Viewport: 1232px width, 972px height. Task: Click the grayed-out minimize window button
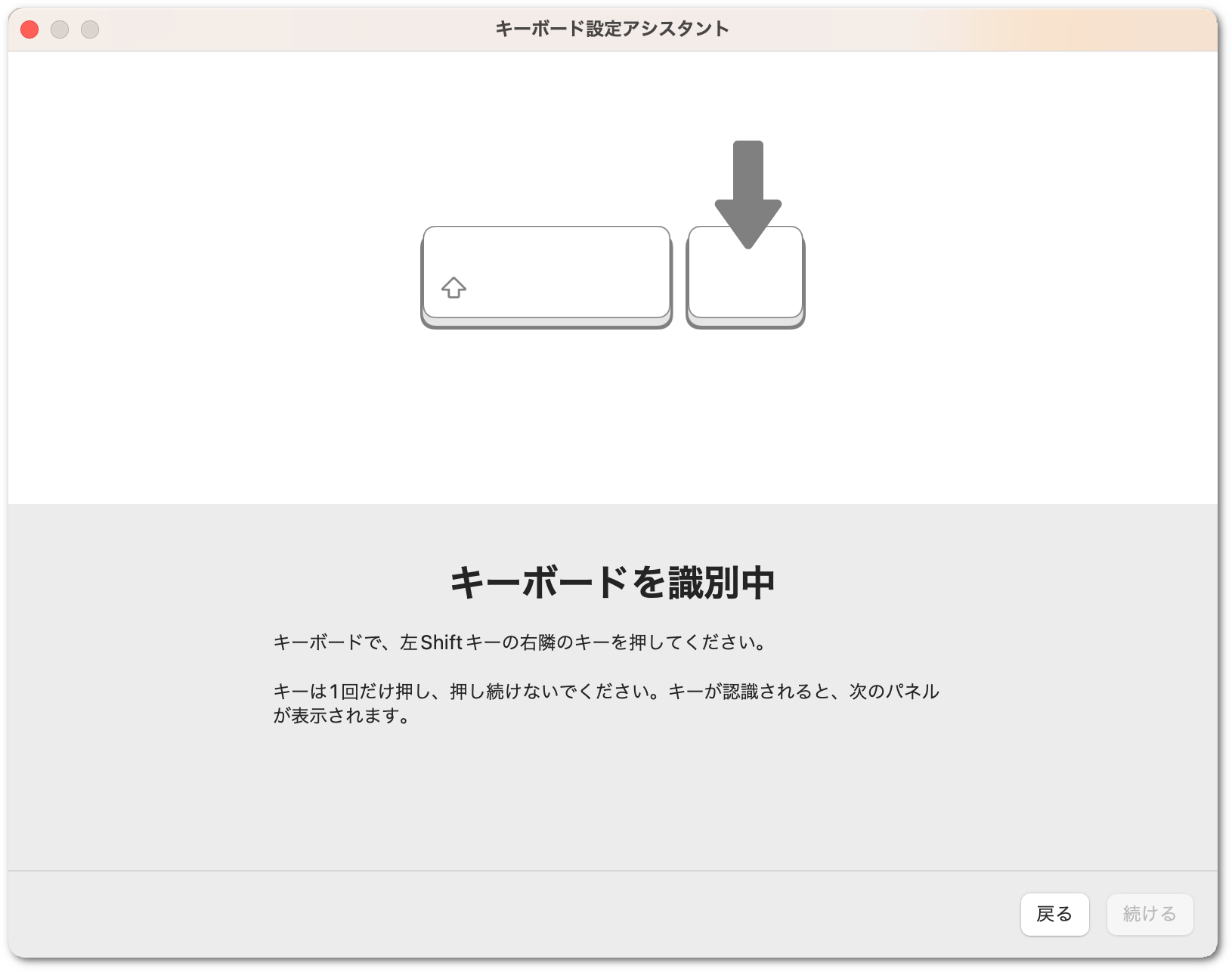click(x=60, y=29)
